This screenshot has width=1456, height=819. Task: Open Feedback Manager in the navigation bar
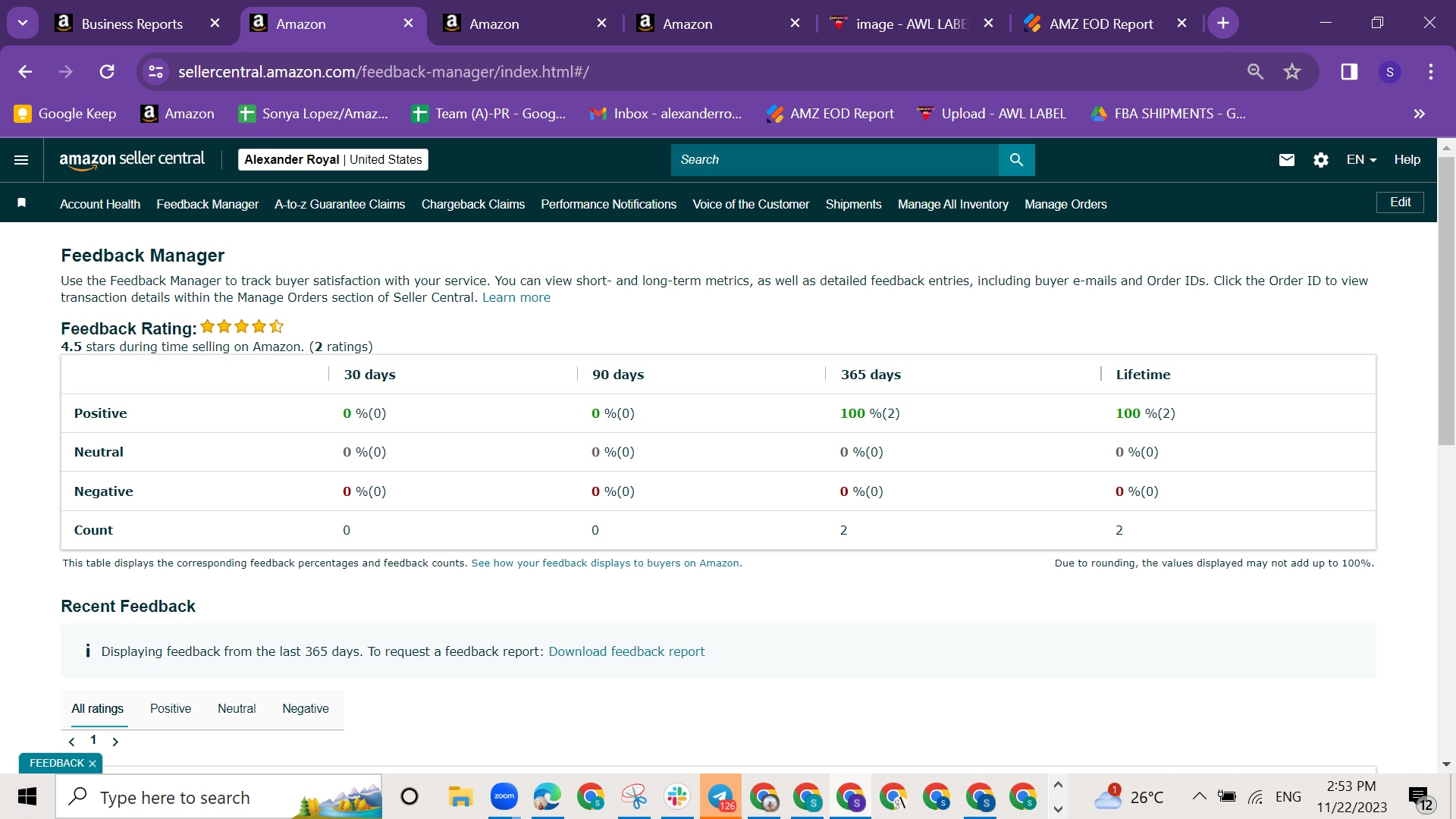[208, 205]
